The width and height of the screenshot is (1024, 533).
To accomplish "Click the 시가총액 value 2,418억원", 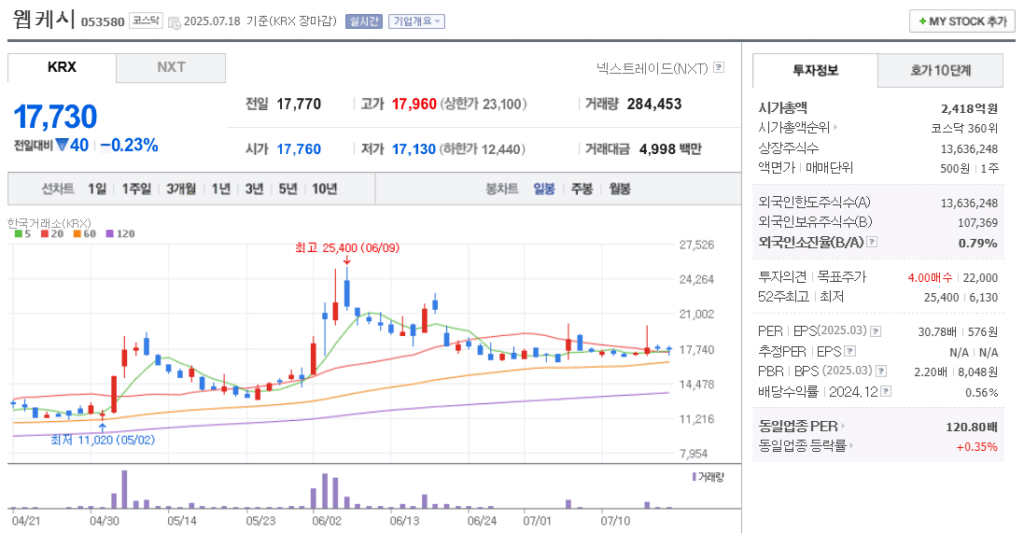I will [969, 108].
